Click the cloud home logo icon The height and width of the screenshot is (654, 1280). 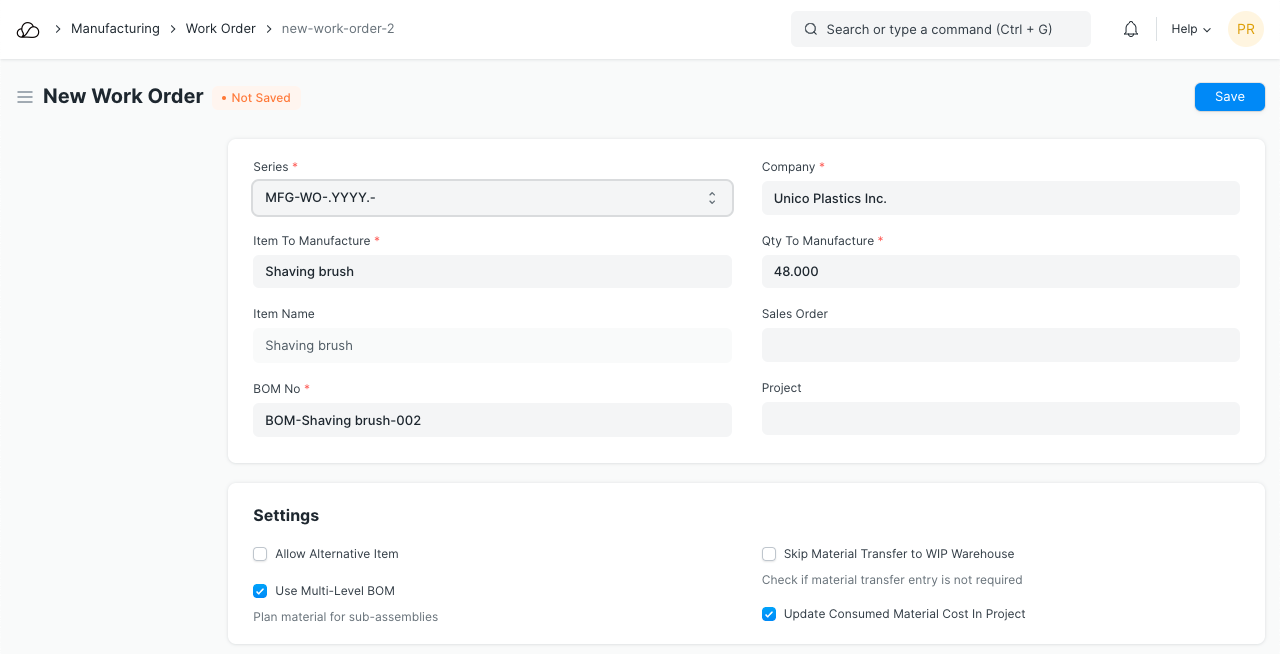point(28,30)
